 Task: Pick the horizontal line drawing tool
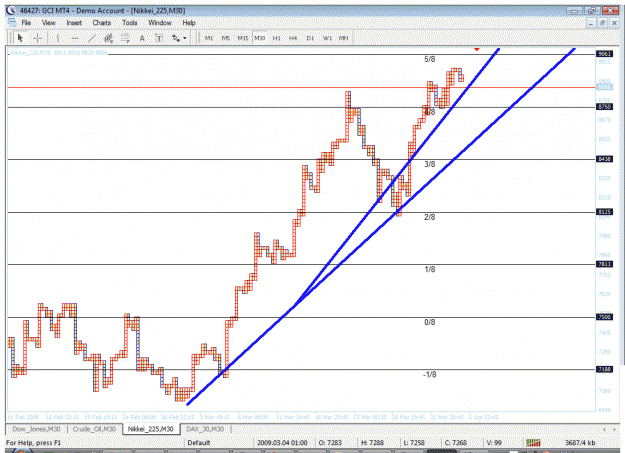click(75, 38)
